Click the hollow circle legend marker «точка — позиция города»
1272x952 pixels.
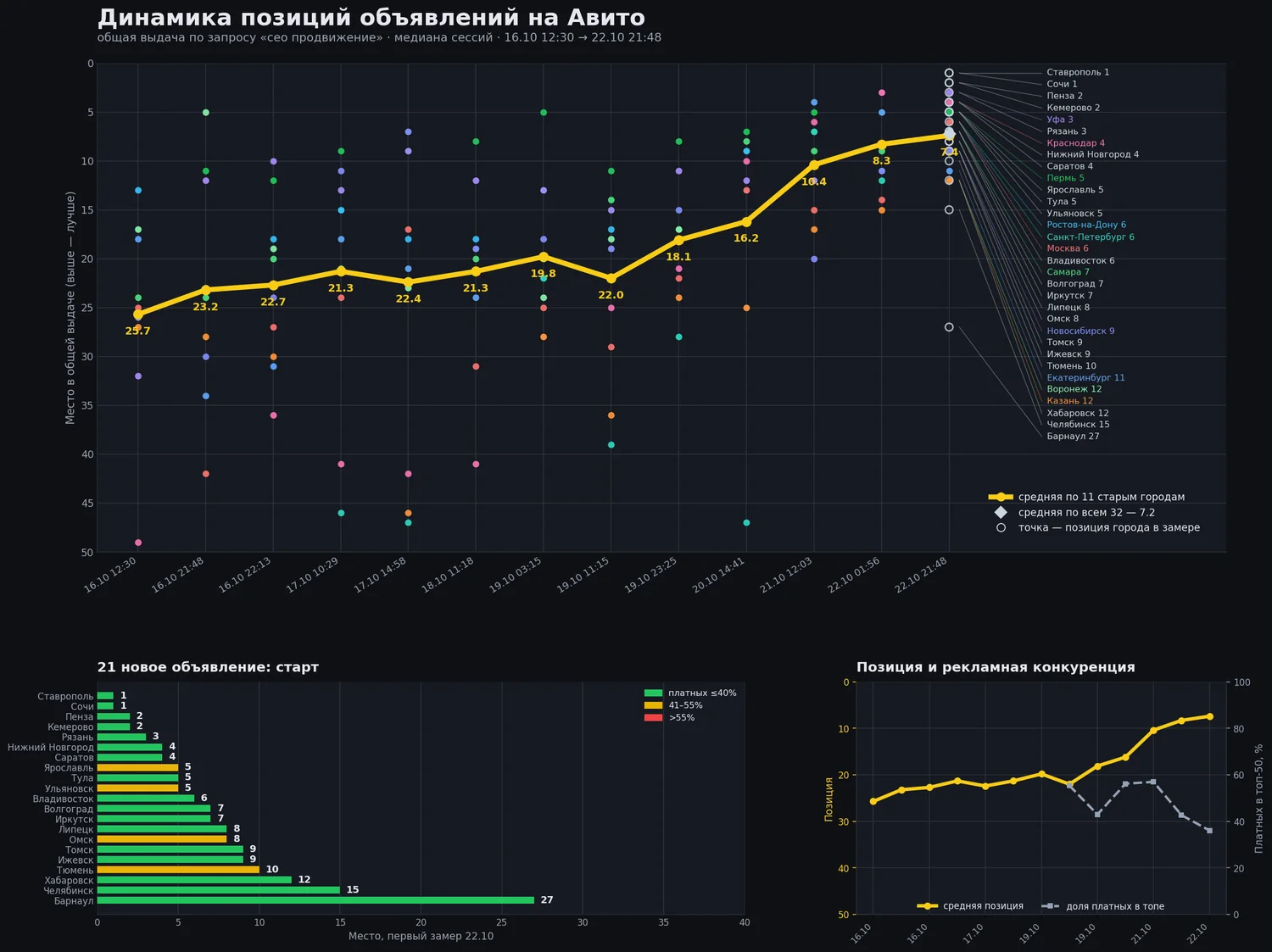pos(1001,527)
